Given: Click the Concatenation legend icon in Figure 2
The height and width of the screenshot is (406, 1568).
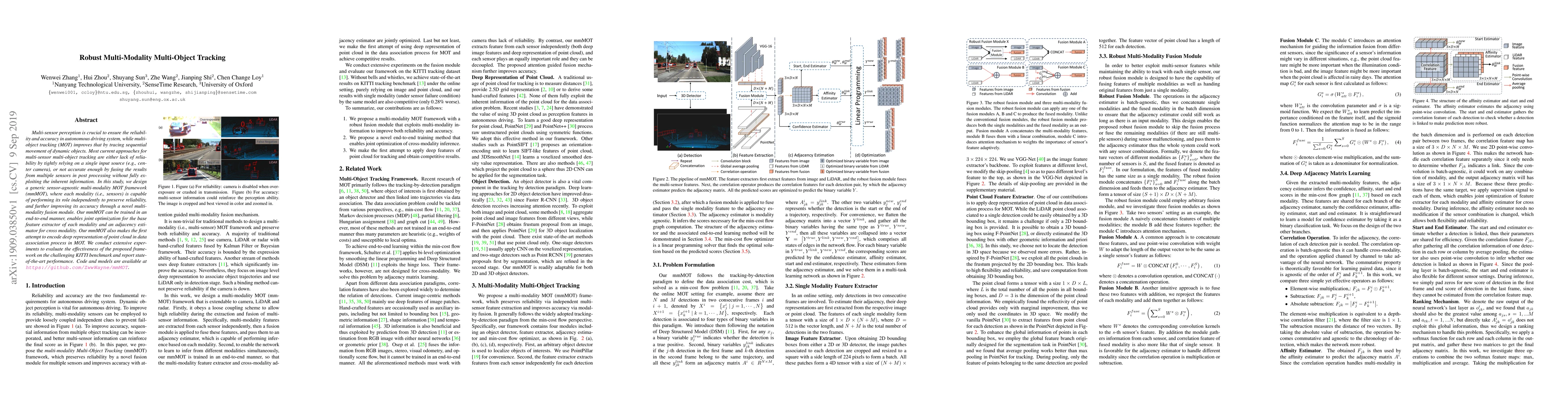Looking at the screenshot, I should point(675,166).
